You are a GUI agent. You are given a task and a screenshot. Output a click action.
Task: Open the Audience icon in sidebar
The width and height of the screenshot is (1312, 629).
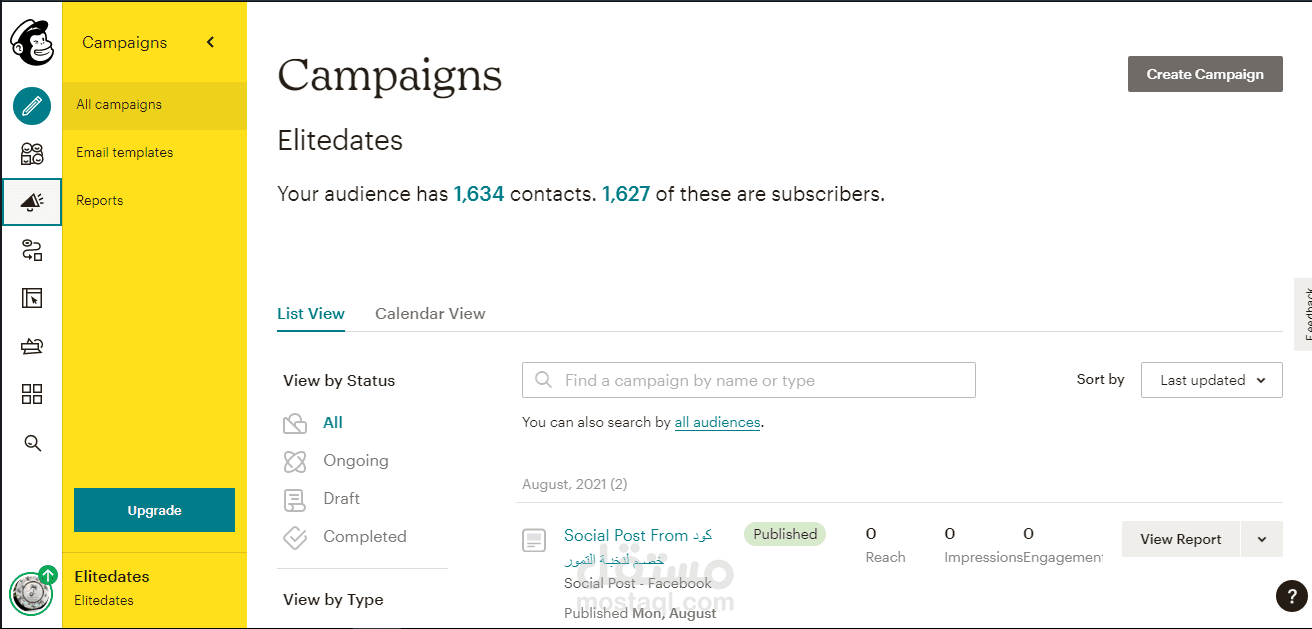tap(32, 154)
